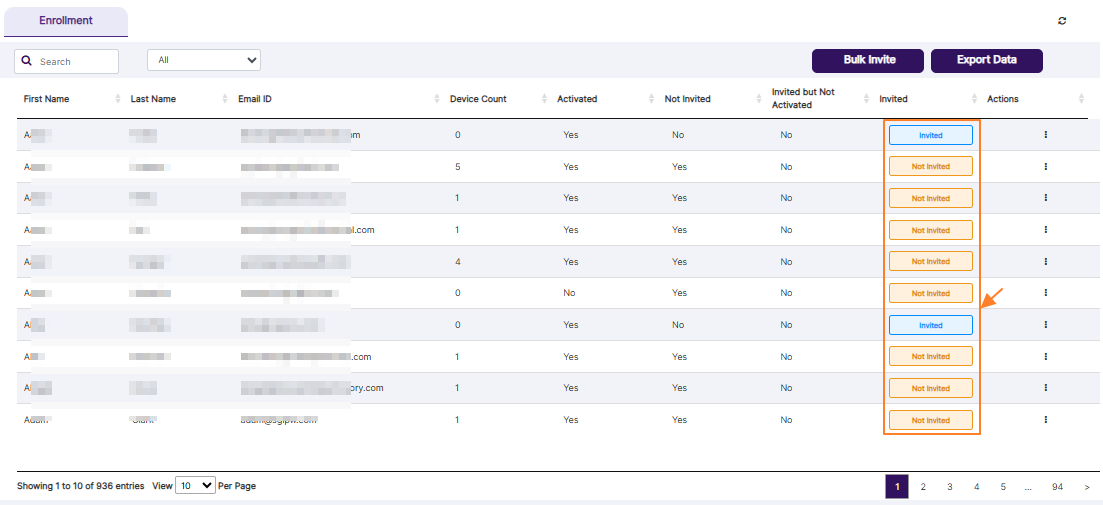Click the Invited badge in first row
The image size is (1103, 505).
point(930,135)
